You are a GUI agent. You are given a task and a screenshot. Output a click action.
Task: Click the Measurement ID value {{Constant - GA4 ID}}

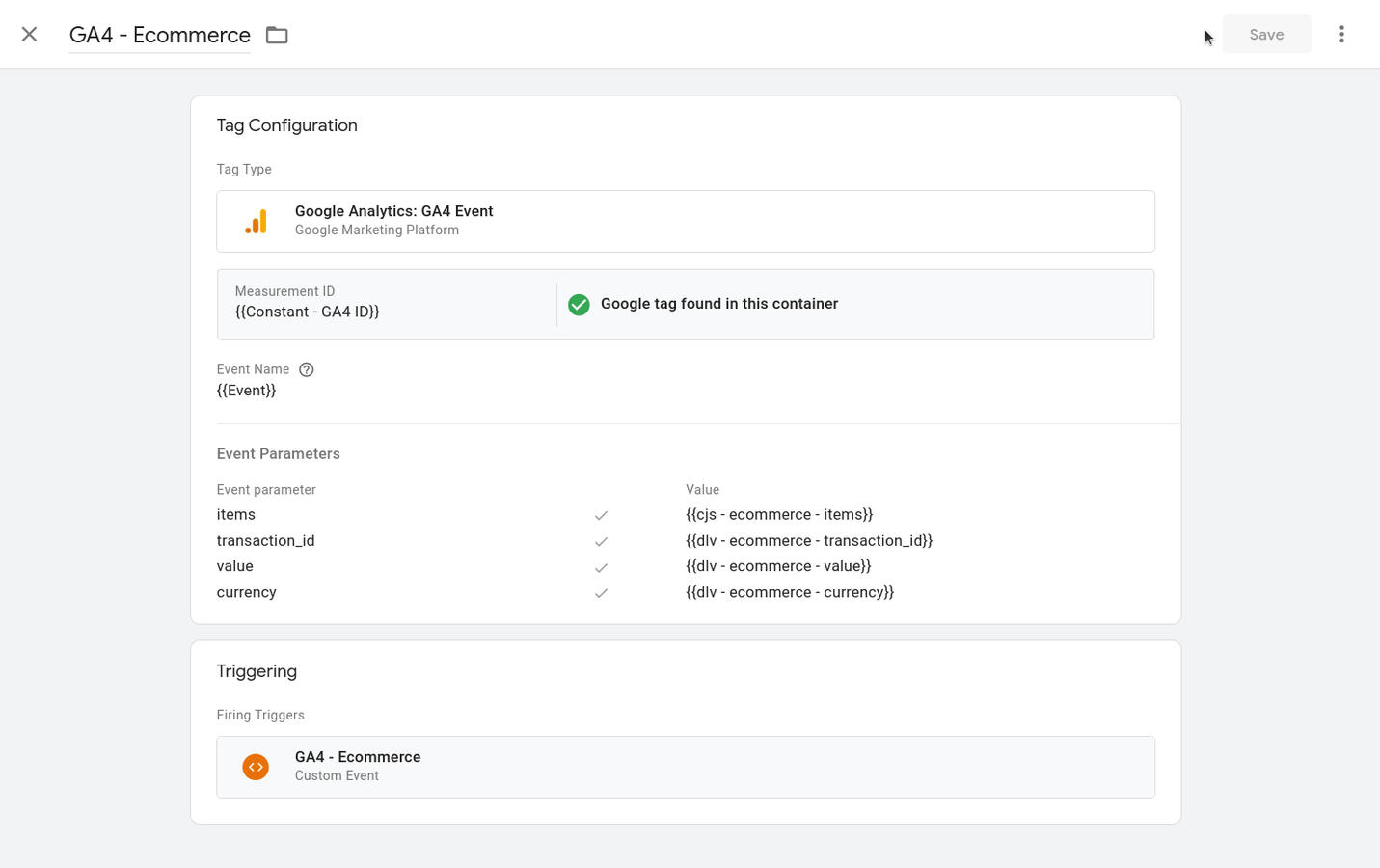click(308, 312)
